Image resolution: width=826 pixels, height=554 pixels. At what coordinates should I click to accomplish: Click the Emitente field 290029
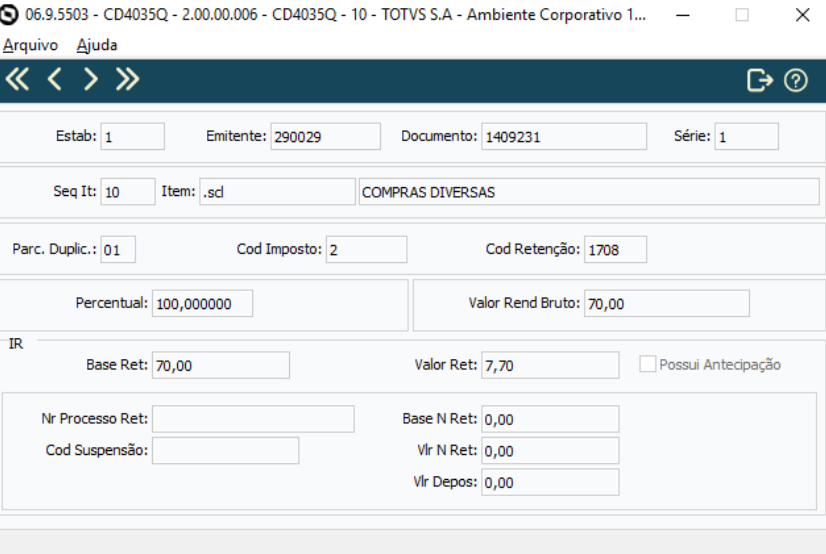tap(326, 136)
